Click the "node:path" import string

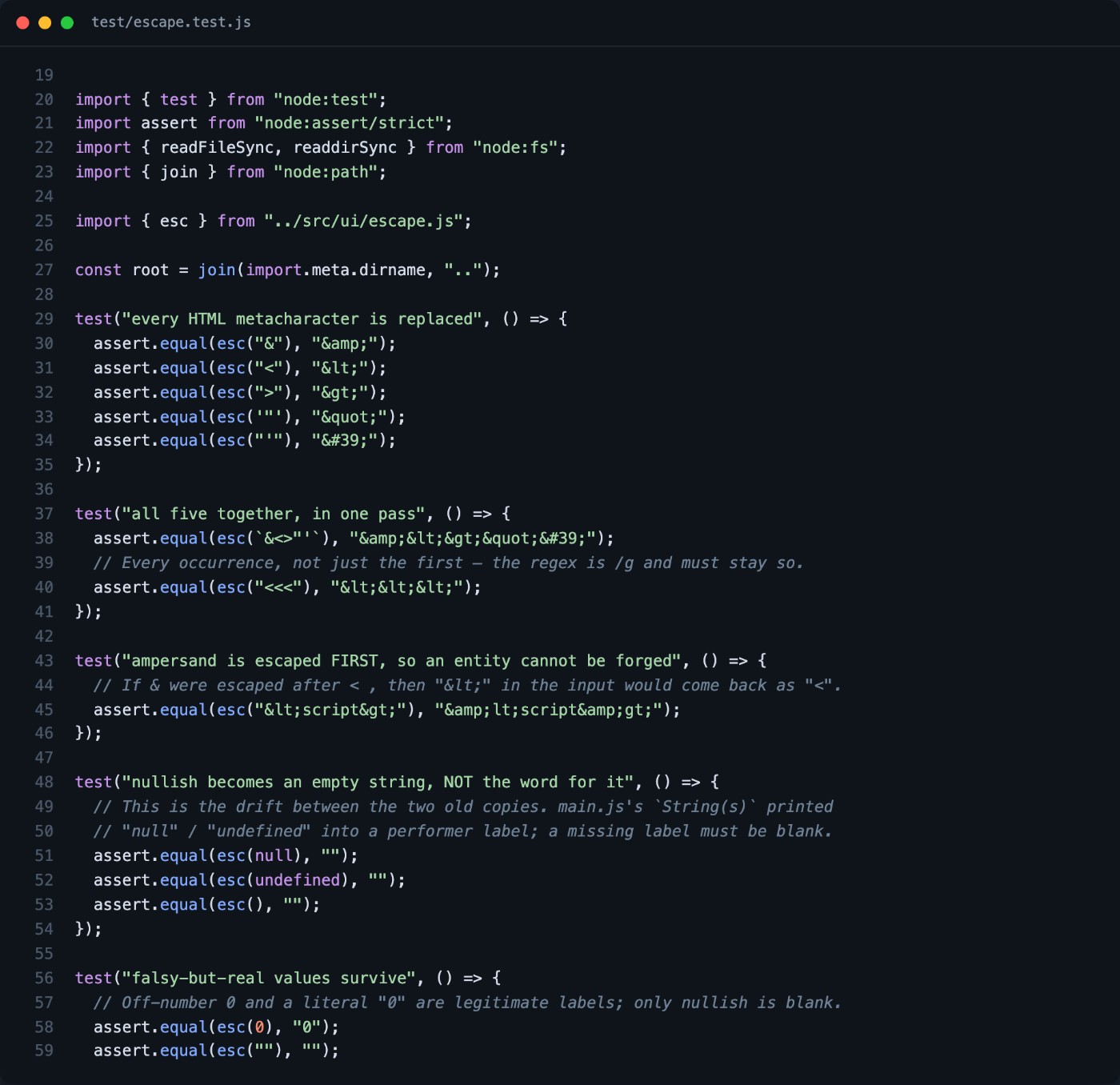[x=326, y=172]
